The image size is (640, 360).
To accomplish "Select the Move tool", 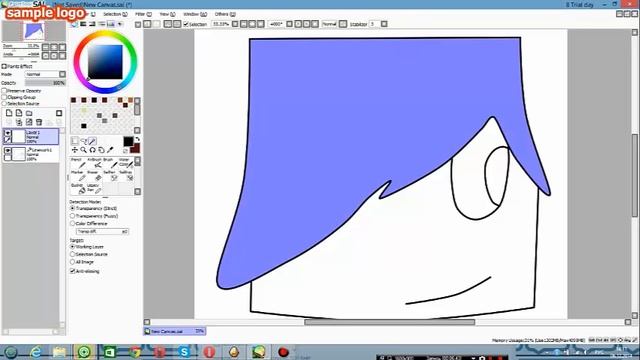I will (x=75, y=150).
